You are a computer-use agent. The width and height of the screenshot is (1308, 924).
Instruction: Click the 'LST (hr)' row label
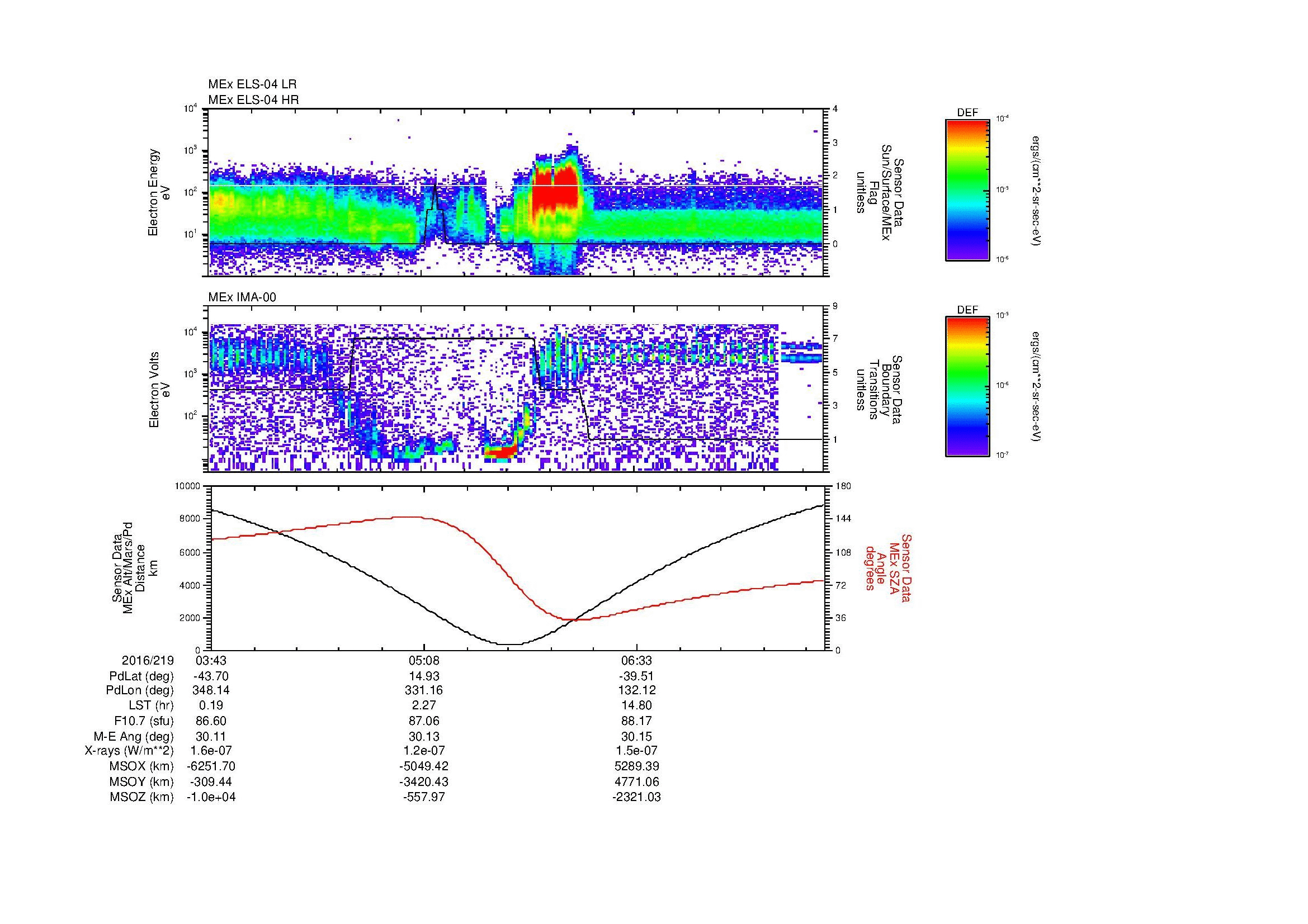(x=151, y=706)
